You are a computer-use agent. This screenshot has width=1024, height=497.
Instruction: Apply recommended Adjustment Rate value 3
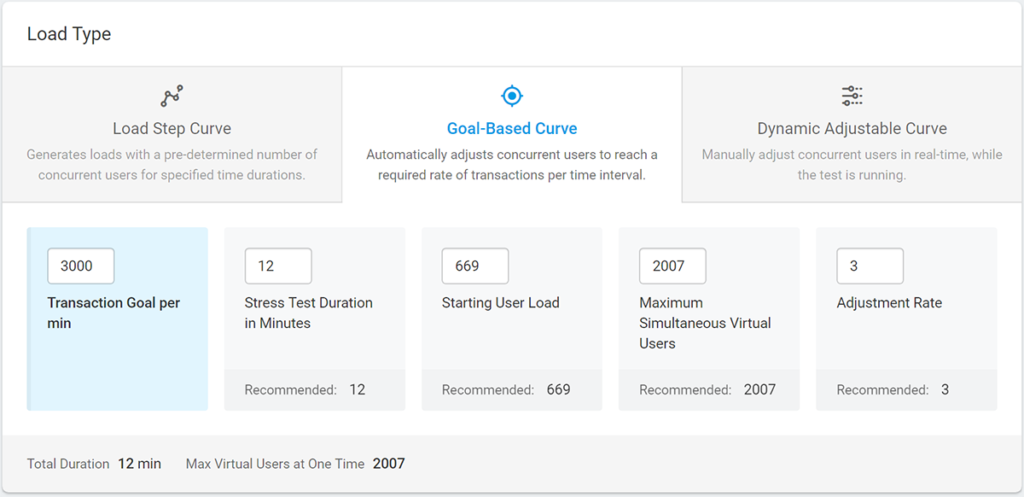(944, 390)
